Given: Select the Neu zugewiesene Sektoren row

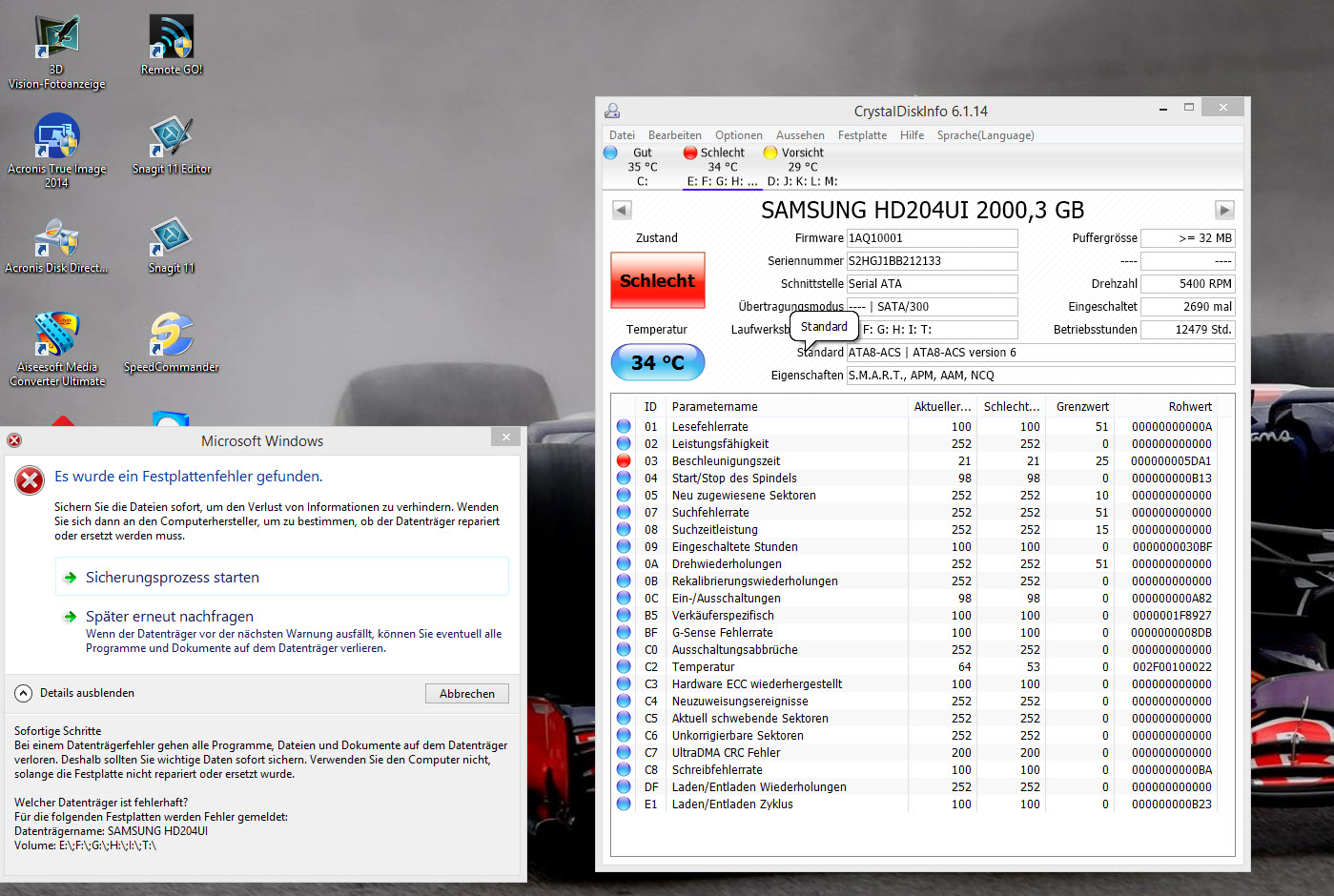Looking at the screenshot, I should pos(915,495).
